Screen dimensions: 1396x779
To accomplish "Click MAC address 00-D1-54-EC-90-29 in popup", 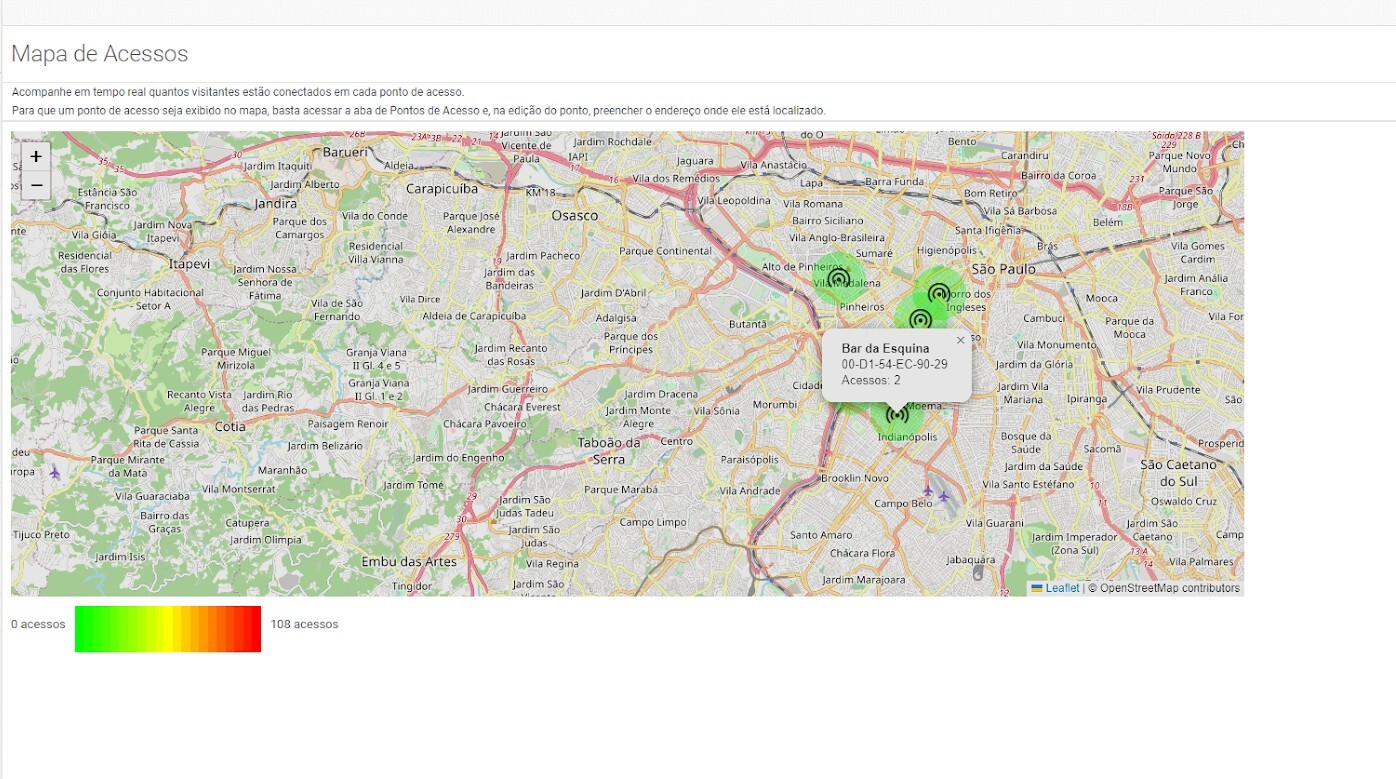I will pos(894,364).
